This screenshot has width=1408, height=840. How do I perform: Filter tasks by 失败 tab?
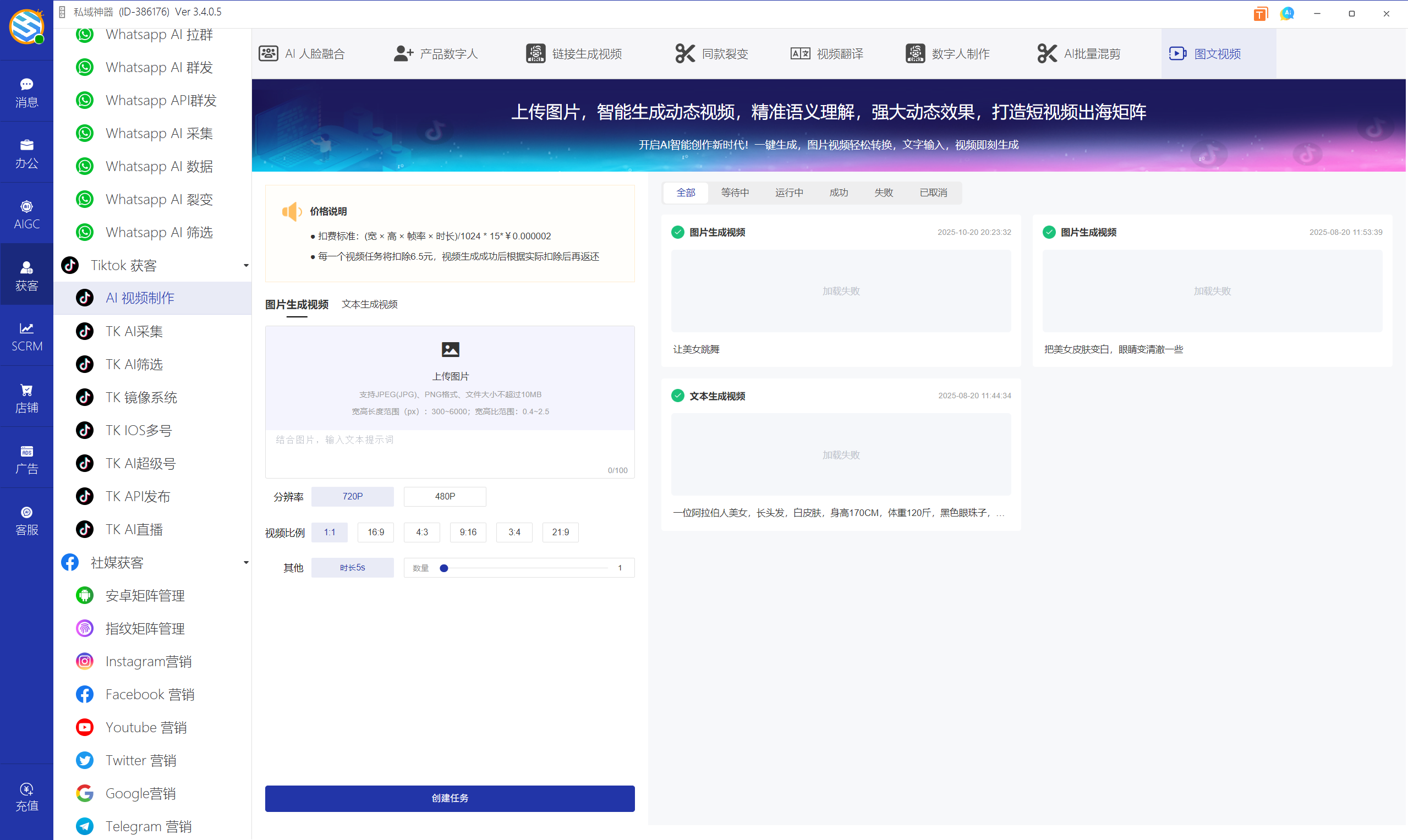[883, 193]
